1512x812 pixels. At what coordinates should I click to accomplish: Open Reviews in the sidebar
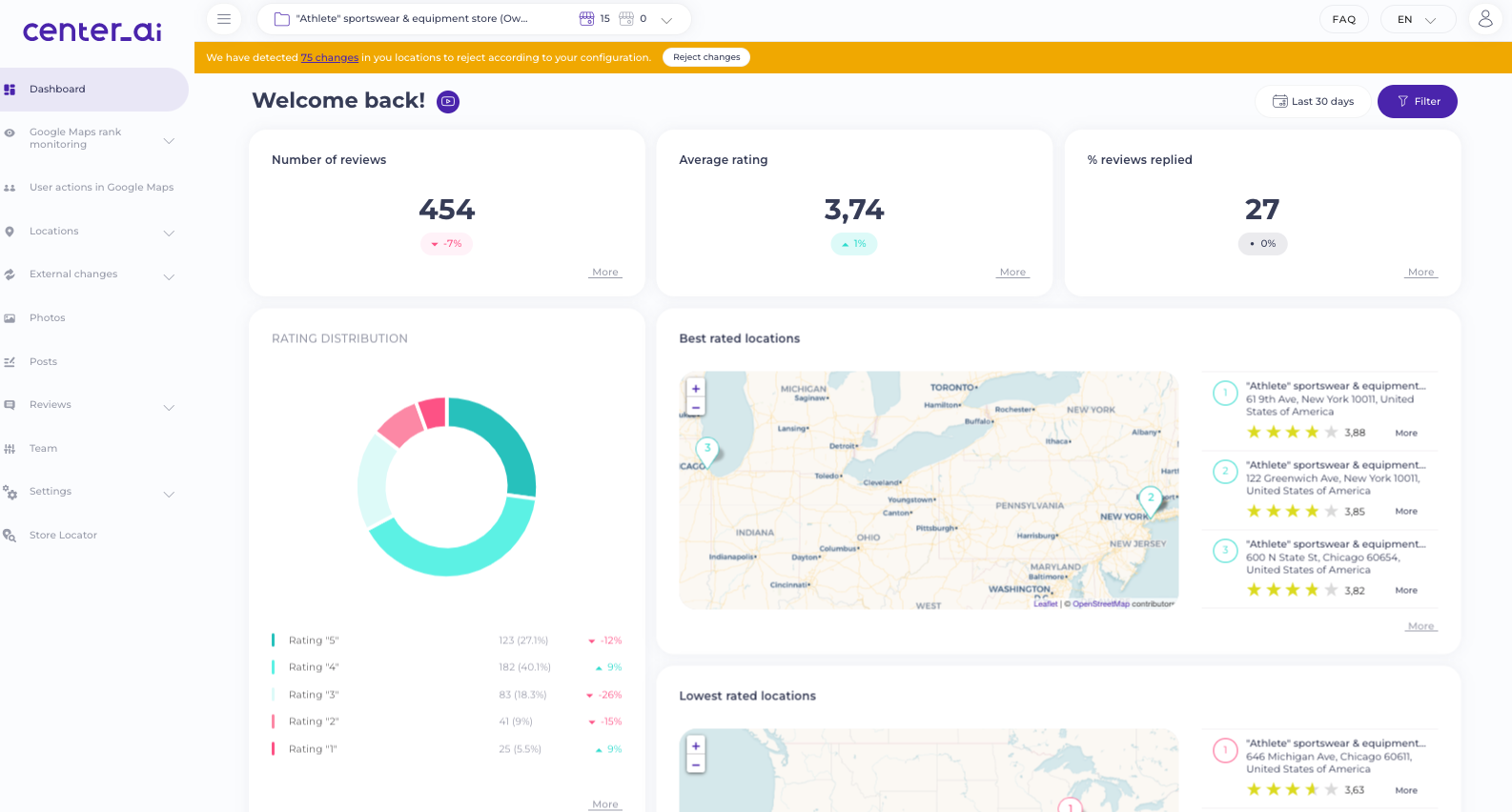coord(50,405)
